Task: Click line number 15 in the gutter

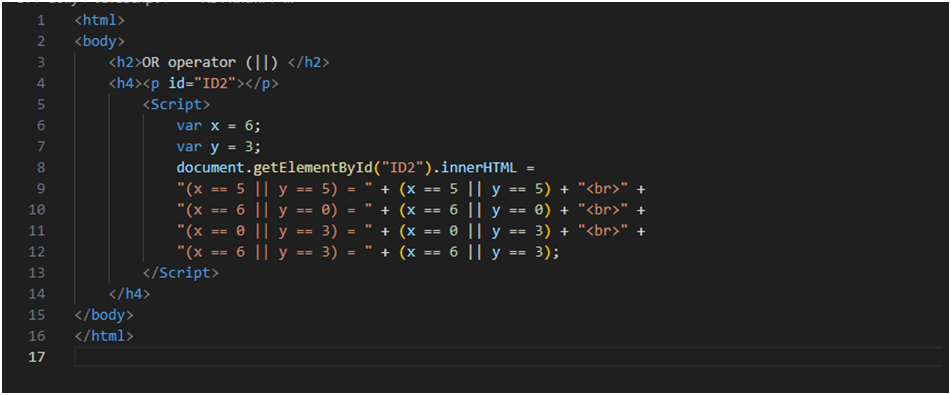Action: click(37, 315)
